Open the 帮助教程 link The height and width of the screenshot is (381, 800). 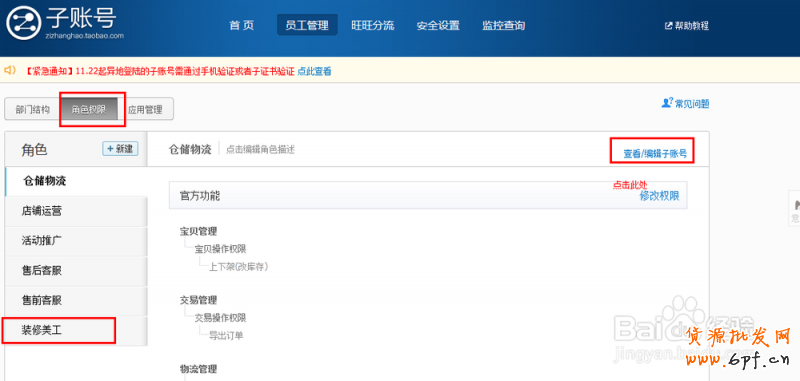pos(691,26)
